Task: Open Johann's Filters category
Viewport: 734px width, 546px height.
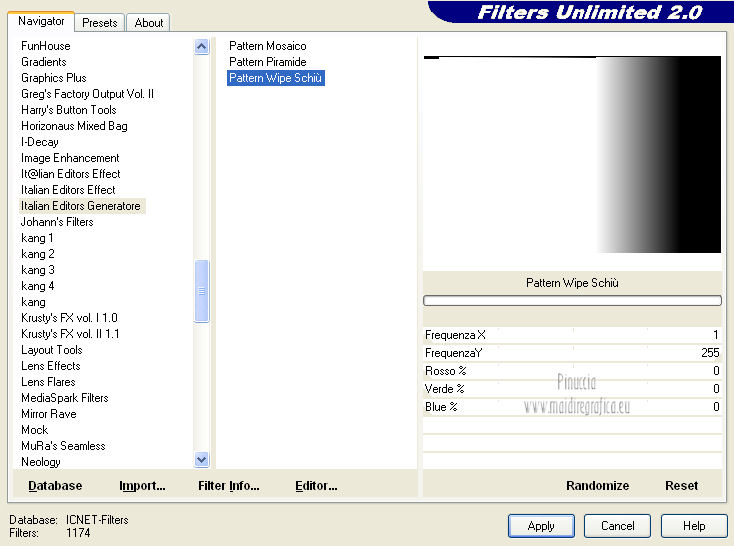Action: [57, 221]
